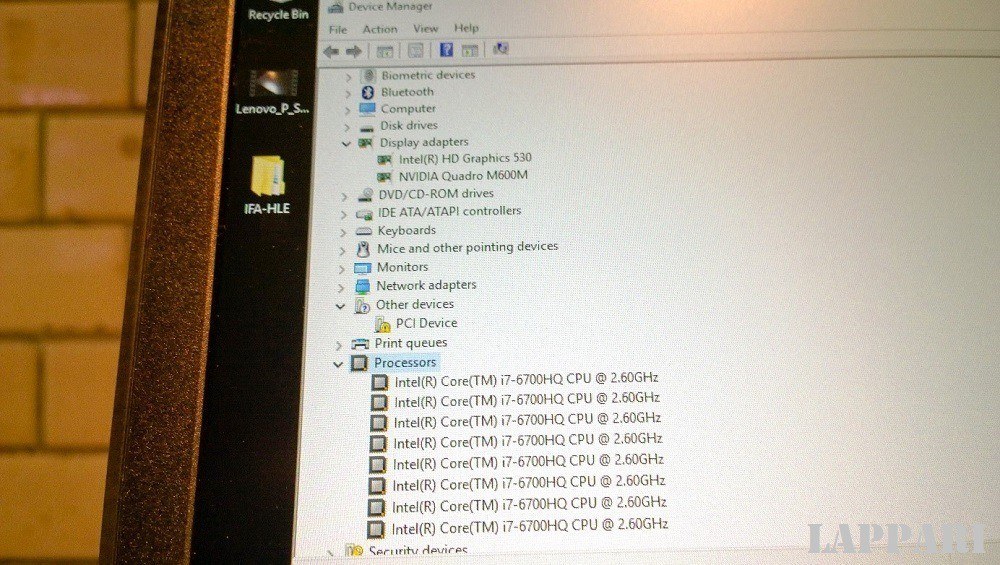Screen dimensions: 1000x565
Task: Select Intel(R) HD Graphics 530
Action: tap(465, 158)
